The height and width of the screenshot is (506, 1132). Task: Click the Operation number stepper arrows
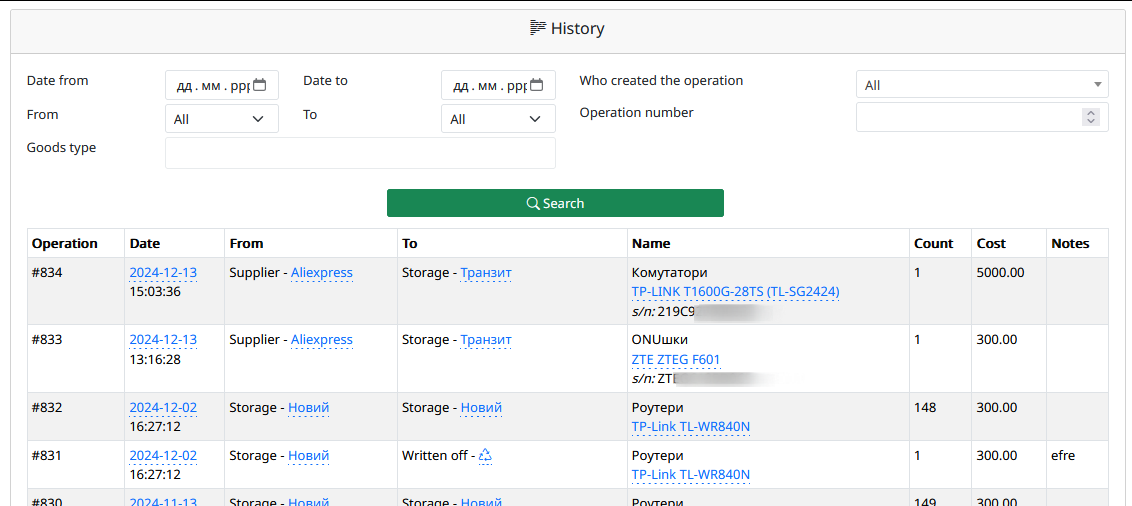click(1091, 117)
